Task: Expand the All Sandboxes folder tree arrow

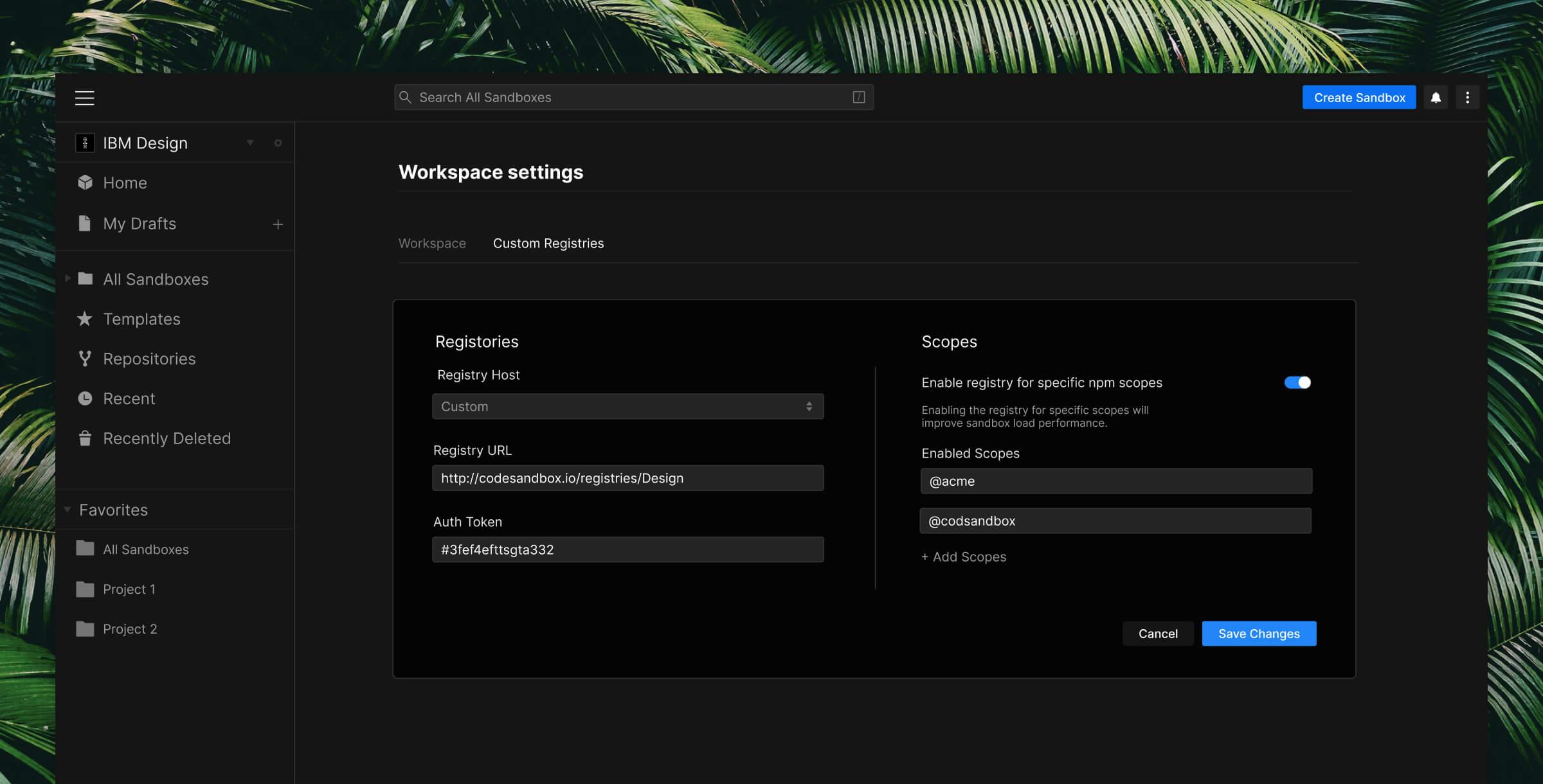Action: pyautogui.click(x=68, y=278)
